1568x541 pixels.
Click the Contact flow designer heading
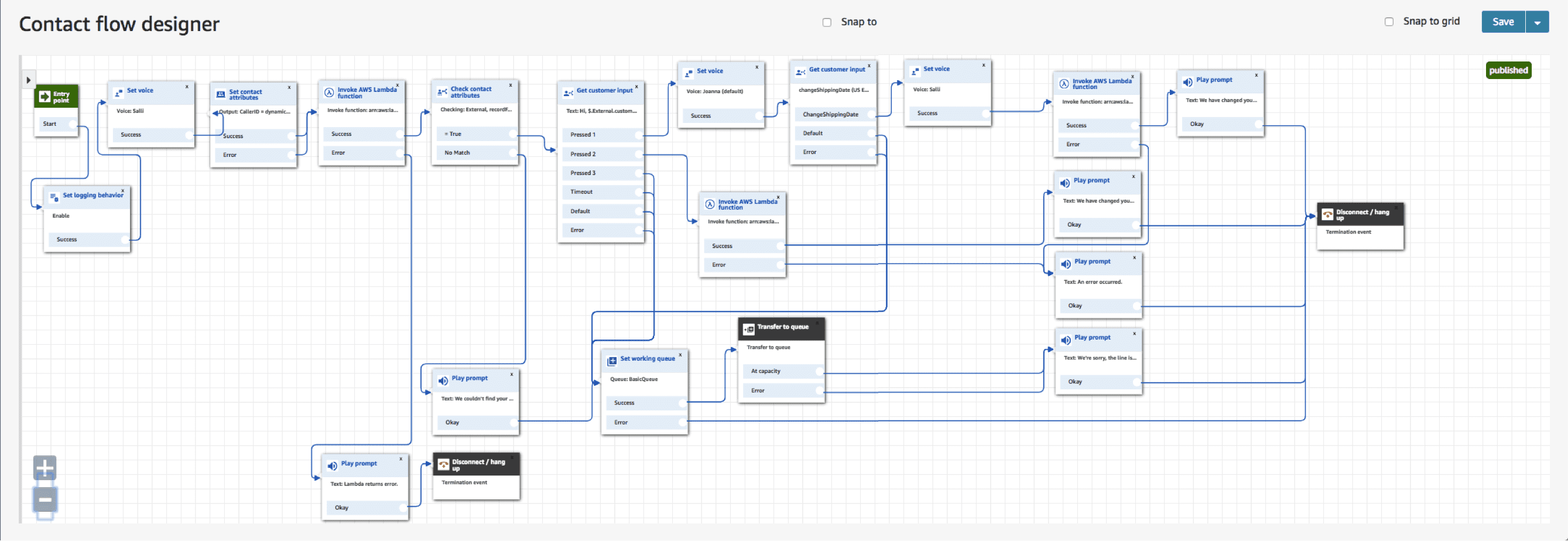[x=119, y=25]
